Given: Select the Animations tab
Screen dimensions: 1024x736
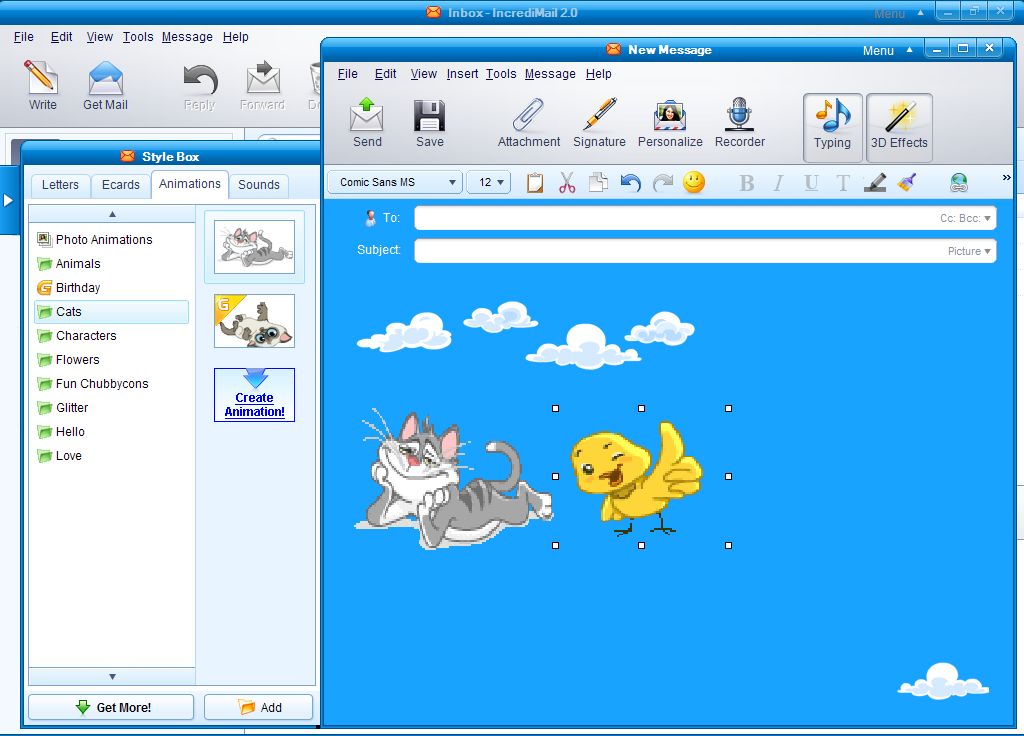Looking at the screenshot, I should [190, 184].
